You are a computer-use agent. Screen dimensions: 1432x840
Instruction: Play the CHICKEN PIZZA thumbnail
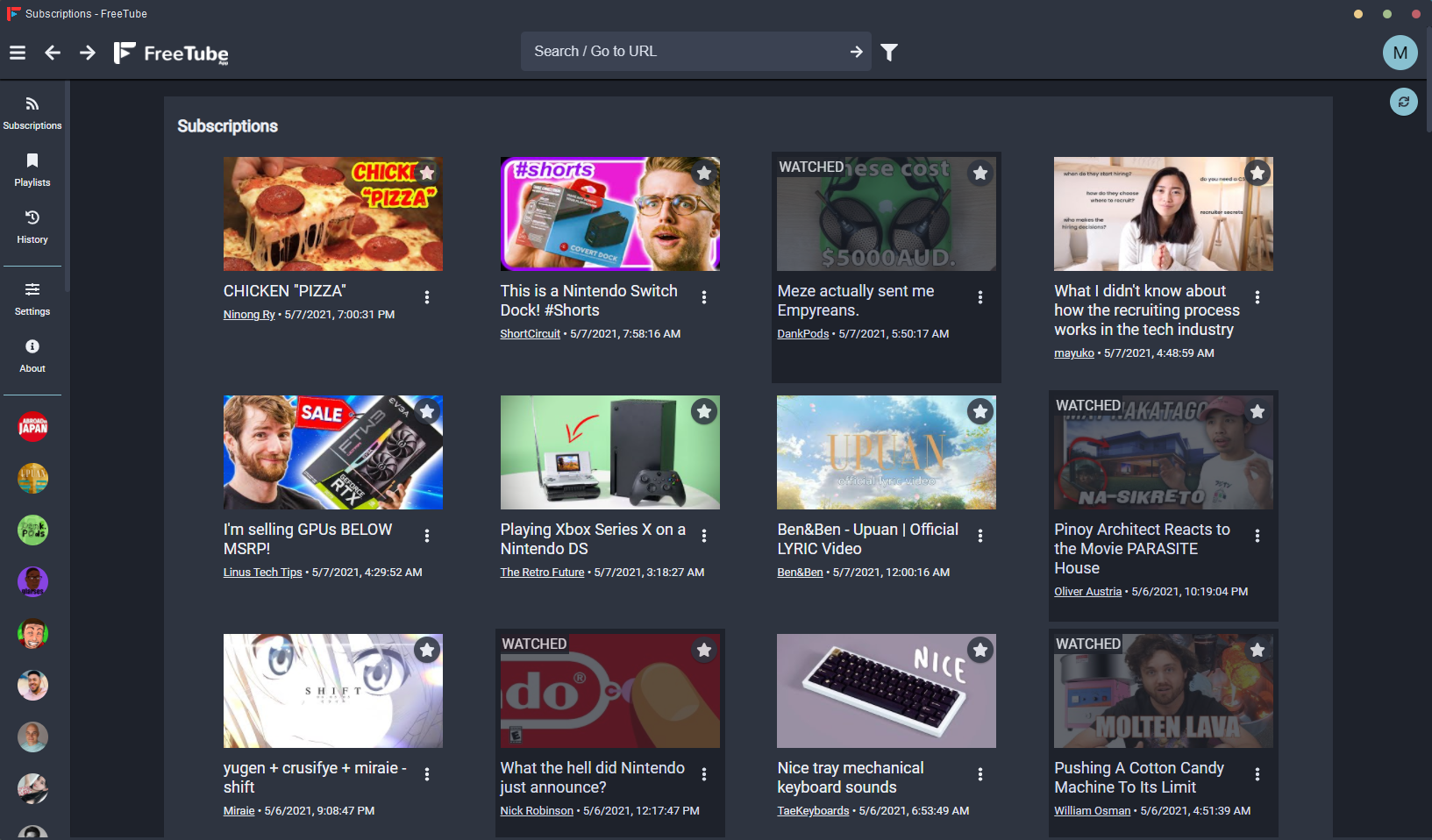[x=333, y=214]
